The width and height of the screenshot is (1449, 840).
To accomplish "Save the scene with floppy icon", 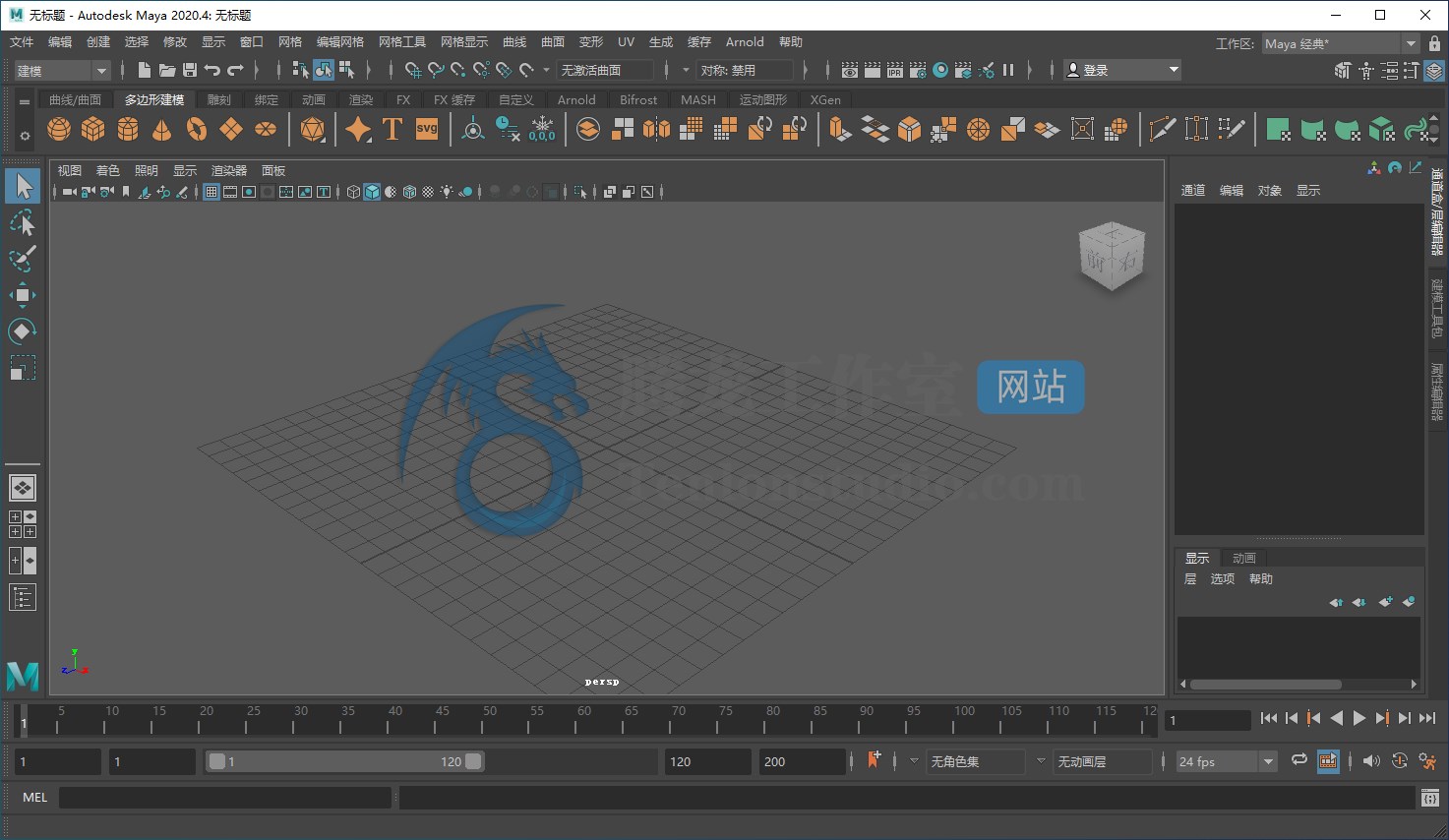I will point(190,70).
